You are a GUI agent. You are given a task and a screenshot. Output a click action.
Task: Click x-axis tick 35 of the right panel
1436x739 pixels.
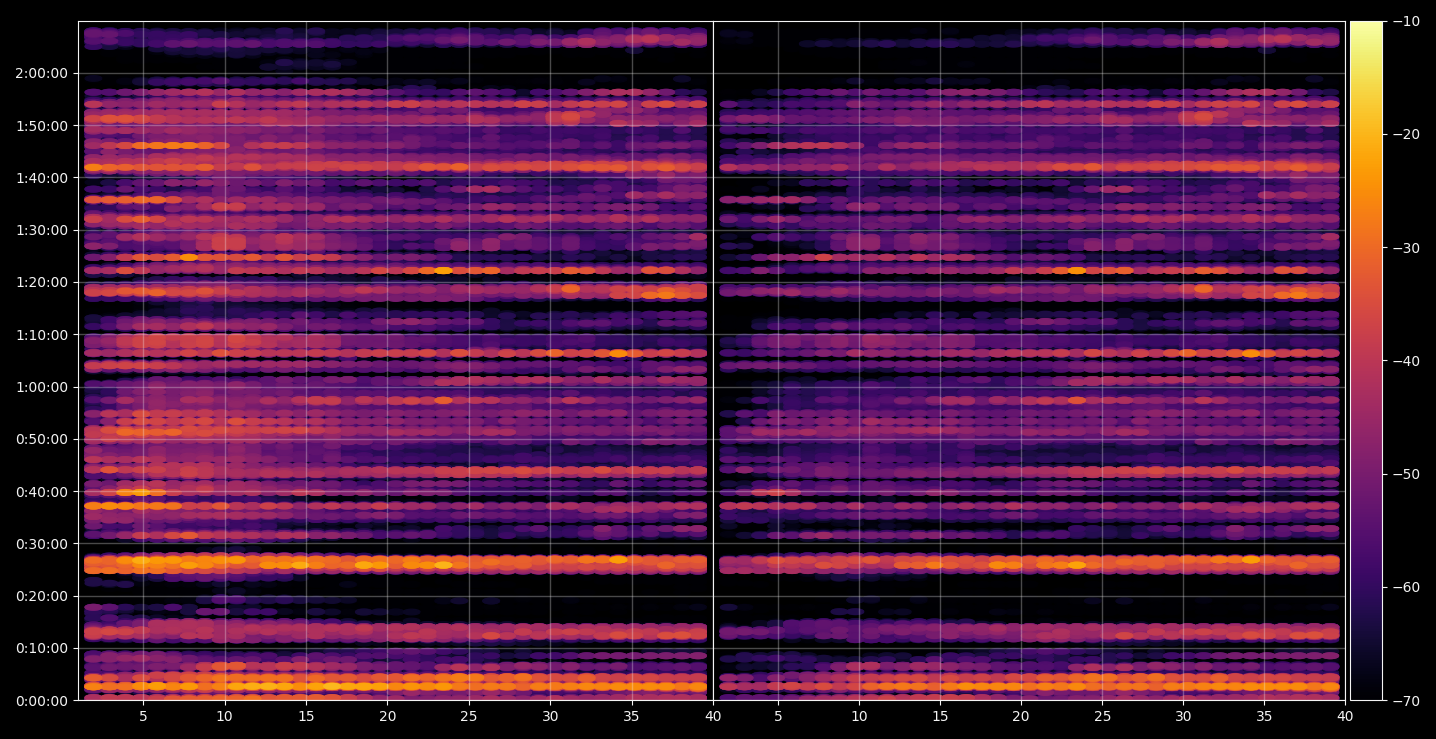[1264, 716]
